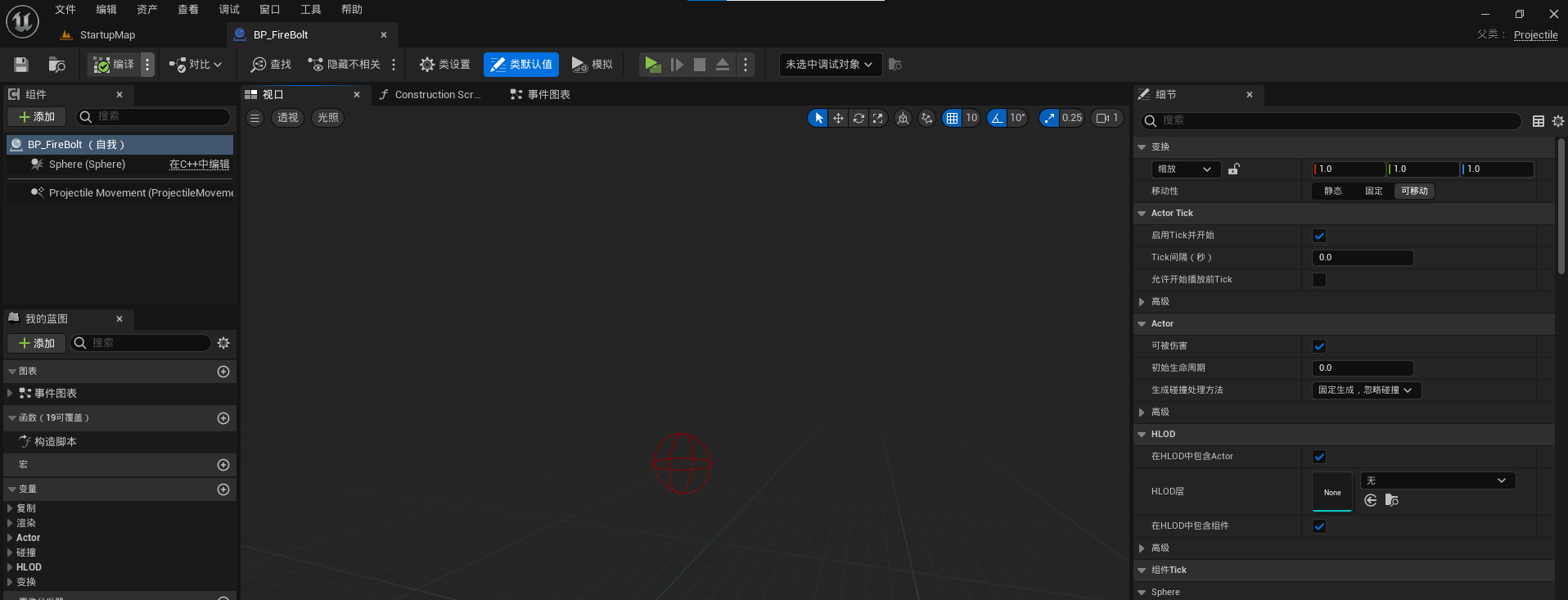This screenshot has height=600, width=1568.
Task: Open the 对比 diff dropdown
Action: 196,65
